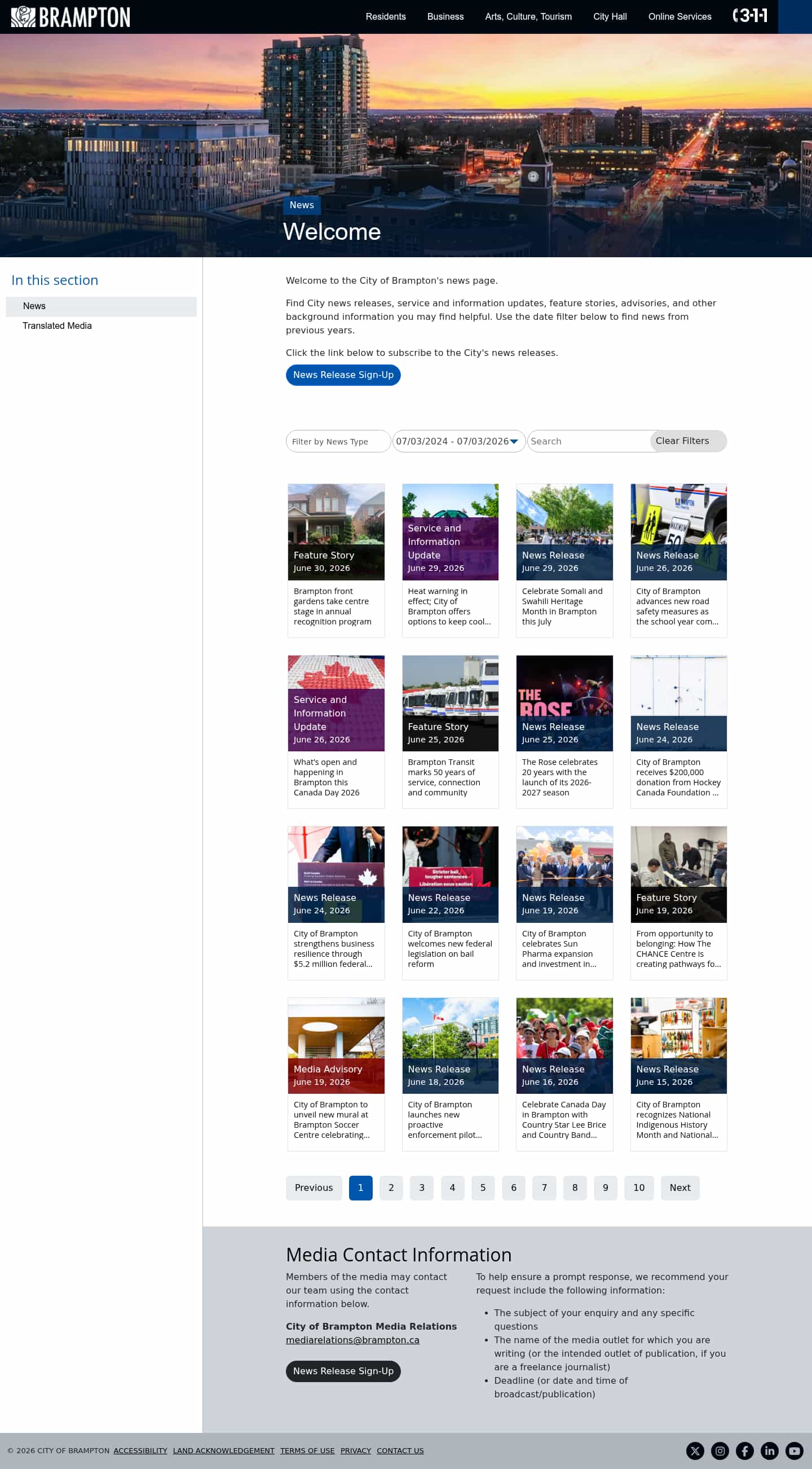Open the CHANCE Centre feature story
The height and width of the screenshot is (1469, 812).
click(x=679, y=903)
